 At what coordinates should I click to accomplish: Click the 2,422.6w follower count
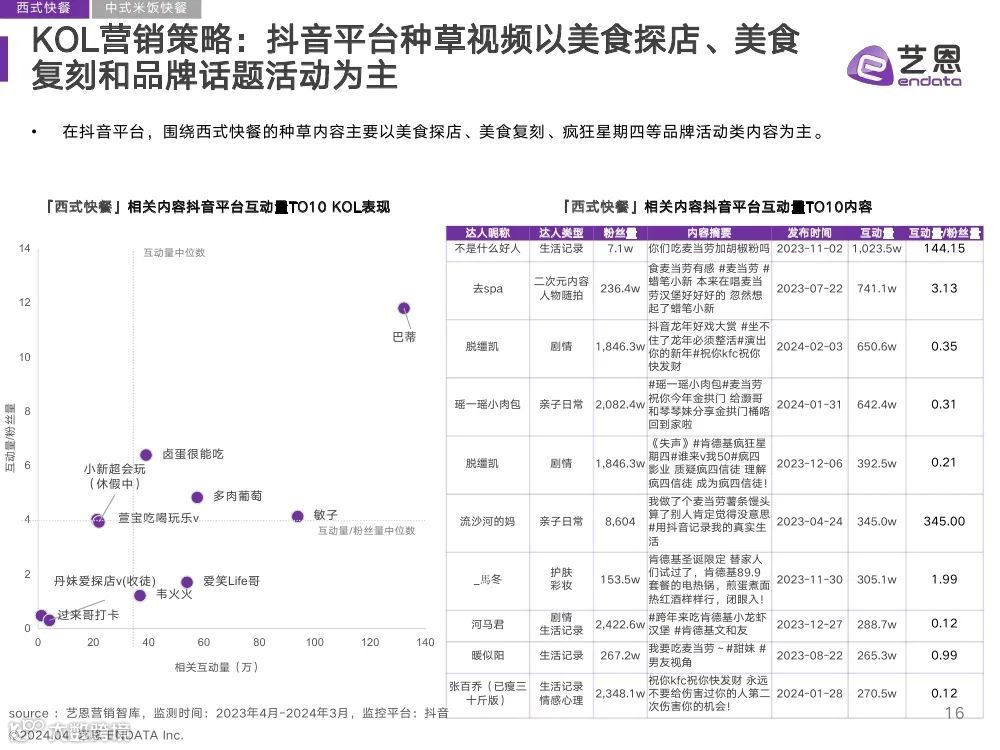click(620, 625)
